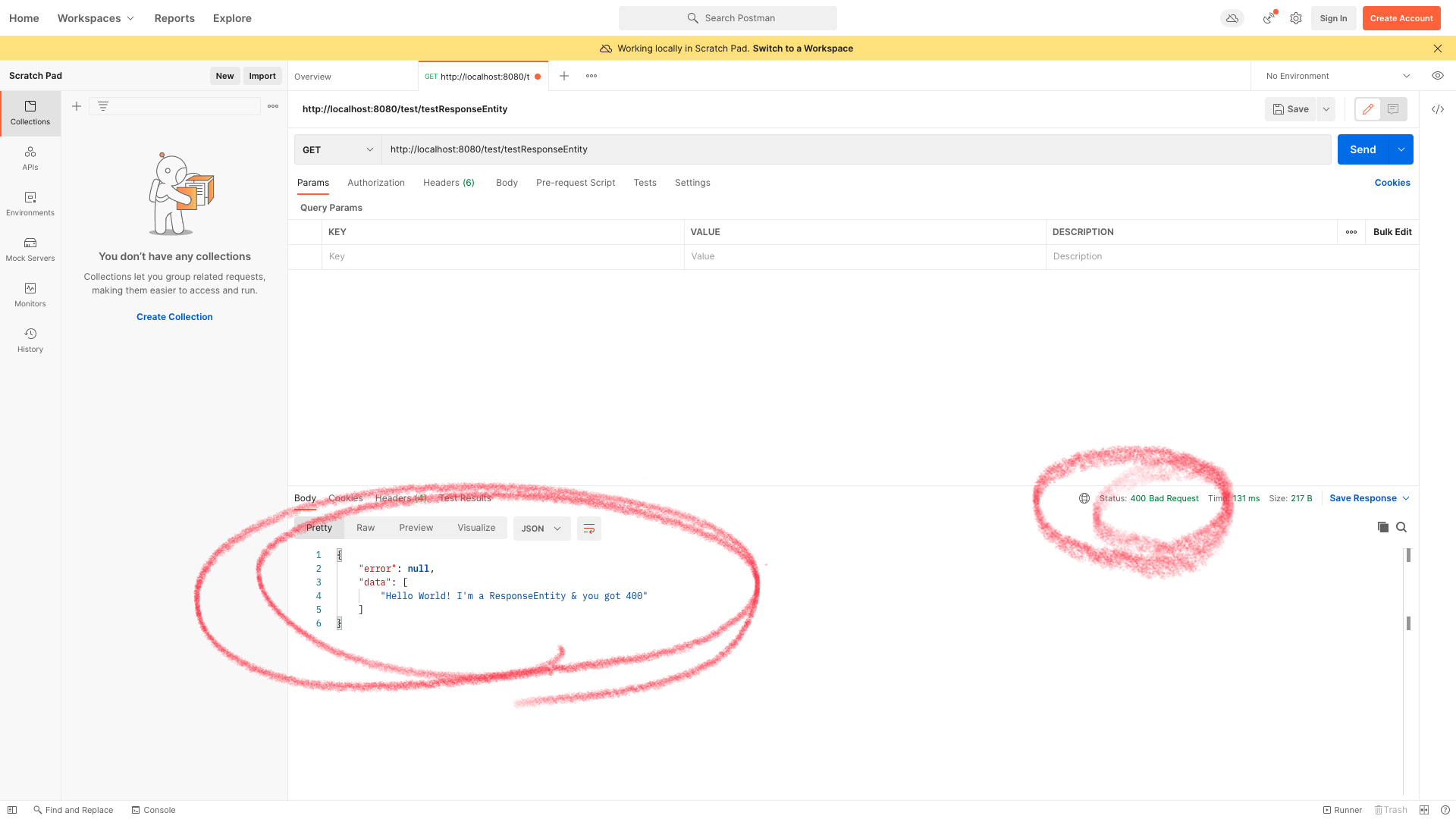Open the Mock Servers sidebar section

pos(30,249)
